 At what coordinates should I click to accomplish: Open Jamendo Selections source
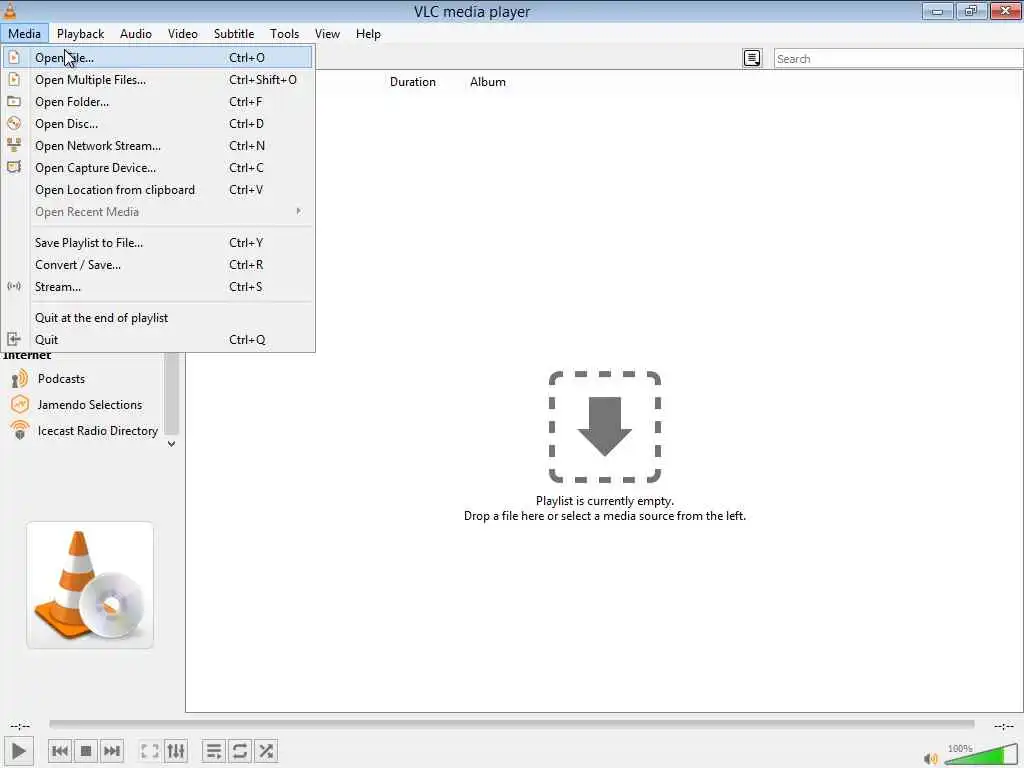coord(90,405)
